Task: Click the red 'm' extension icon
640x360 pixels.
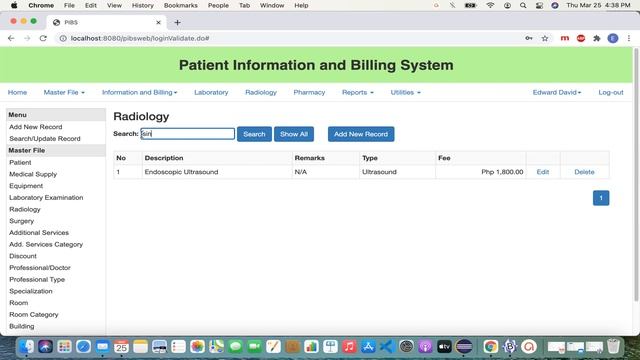Action: [x=565, y=38]
